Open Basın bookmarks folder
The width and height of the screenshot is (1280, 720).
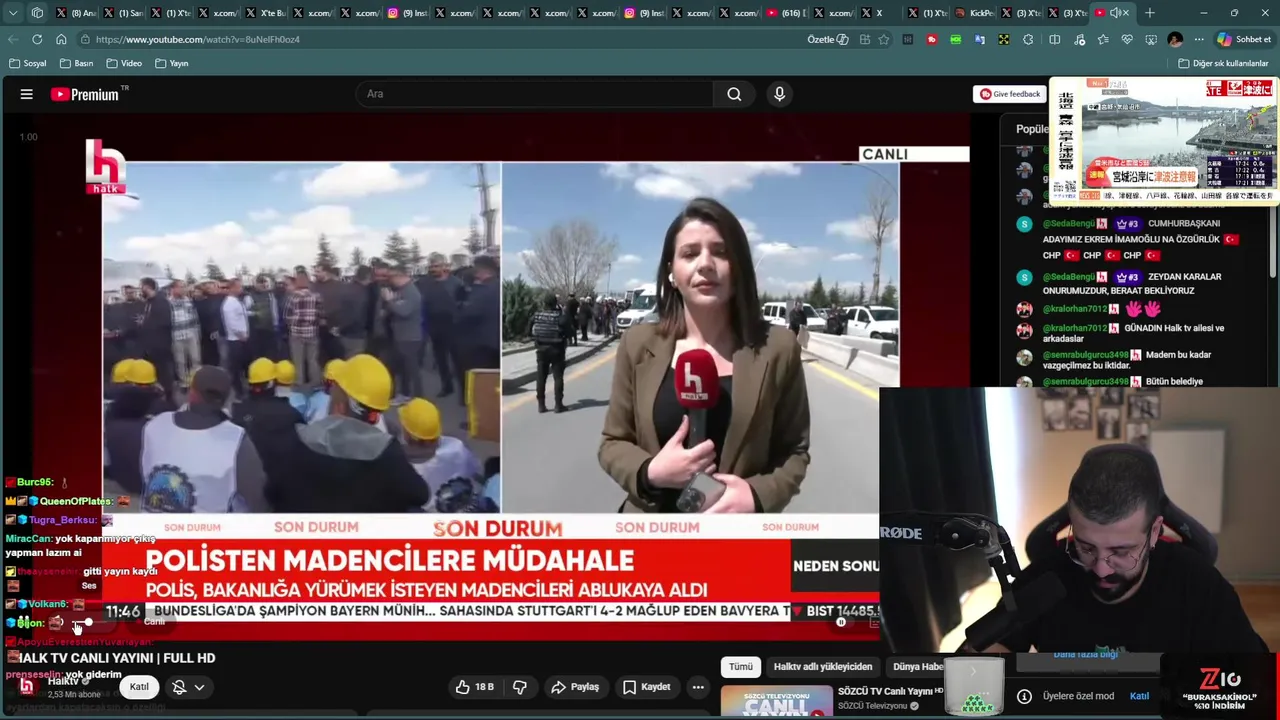tap(77, 63)
